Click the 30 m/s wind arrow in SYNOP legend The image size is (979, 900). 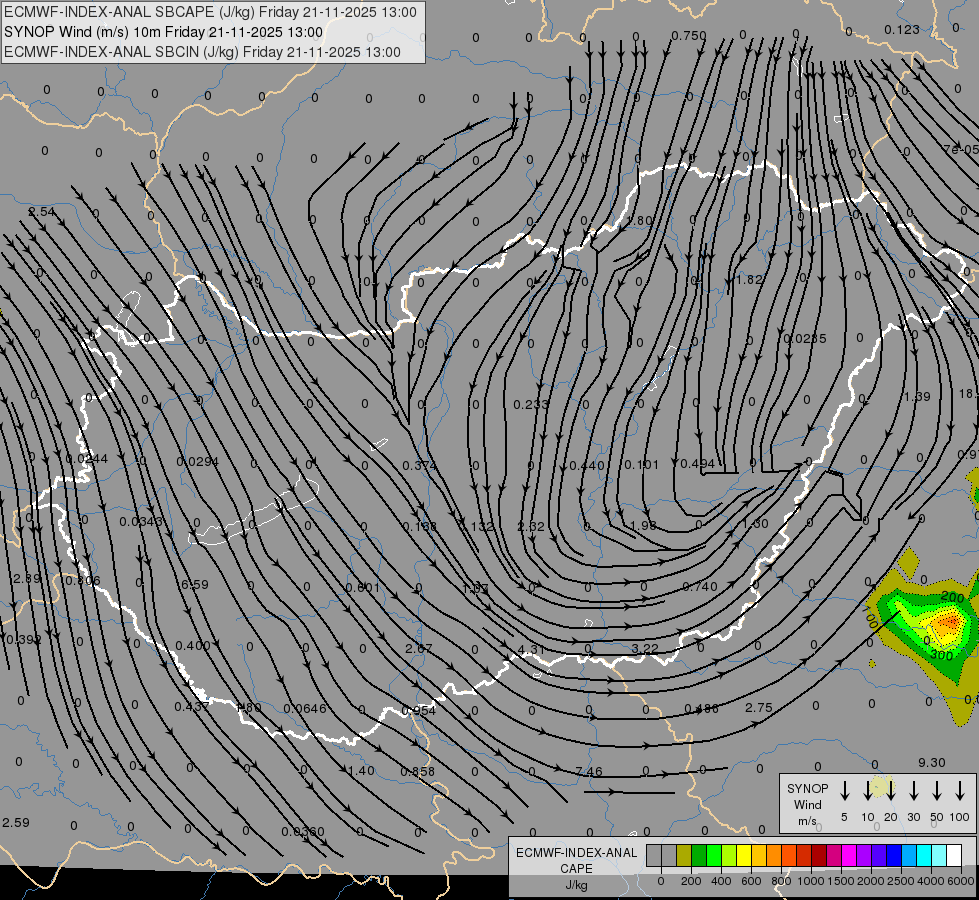pos(913,791)
